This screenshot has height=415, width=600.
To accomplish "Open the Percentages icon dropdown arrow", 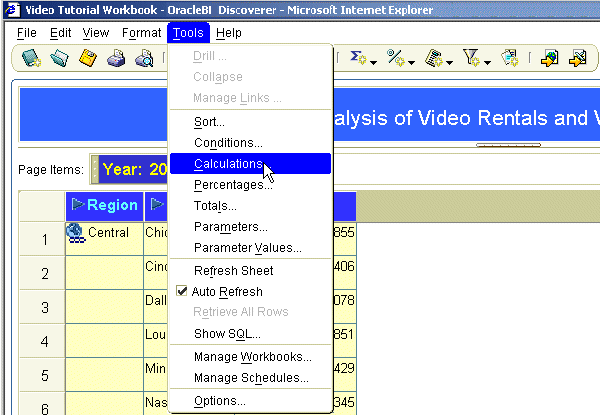I will (411, 62).
